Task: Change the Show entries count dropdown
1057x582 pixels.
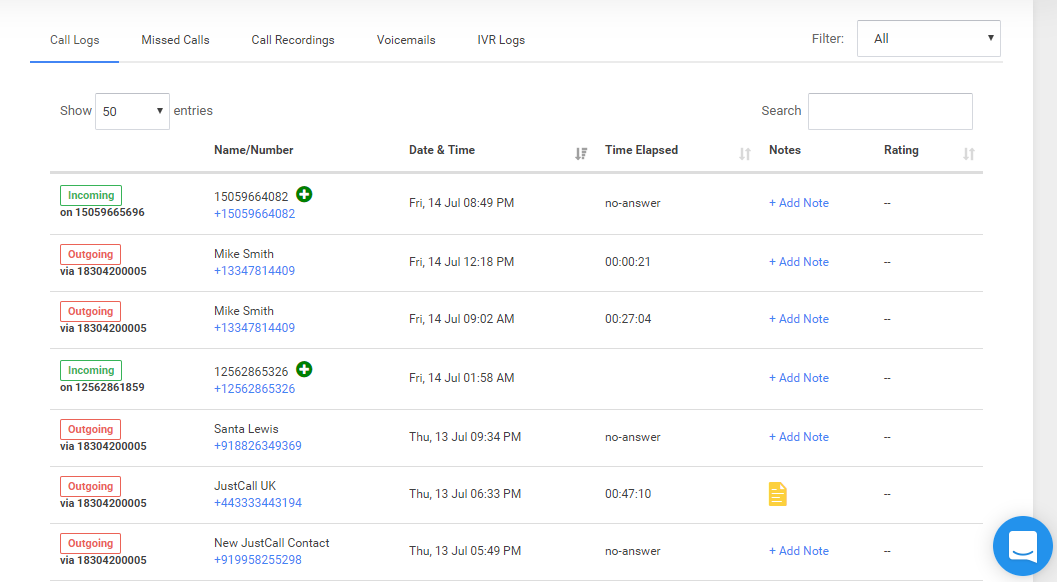Action: pyautogui.click(x=131, y=111)
